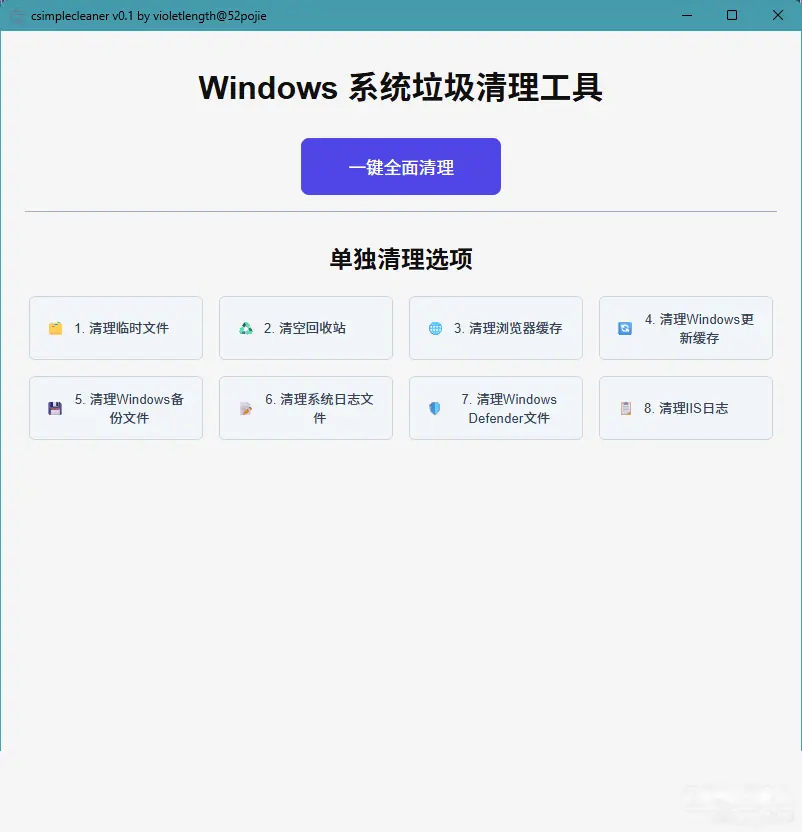Start 一键全面清理 full cleanup
802x832 pixels.
401,167
